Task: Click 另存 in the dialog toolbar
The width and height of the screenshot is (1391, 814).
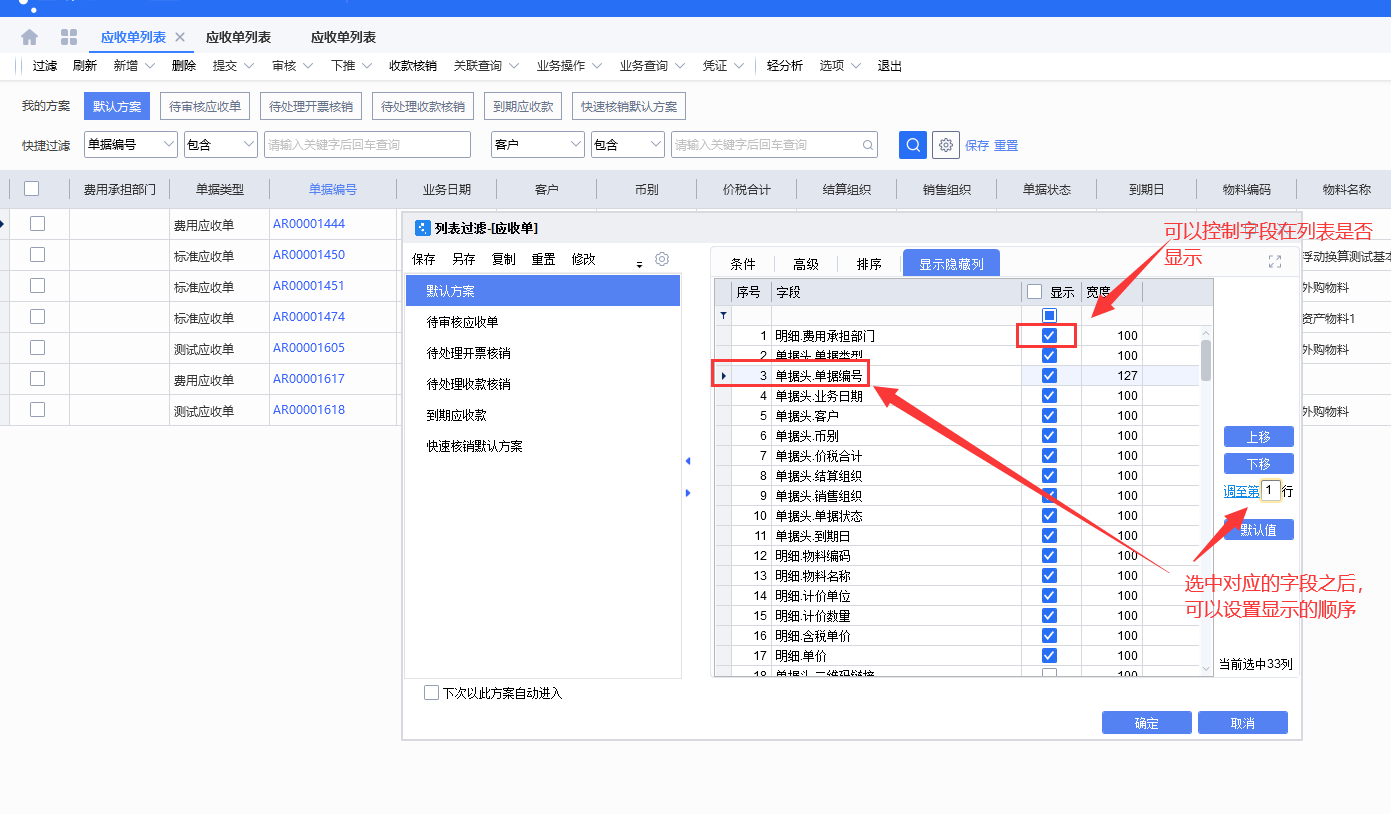Action: point(464,259)
